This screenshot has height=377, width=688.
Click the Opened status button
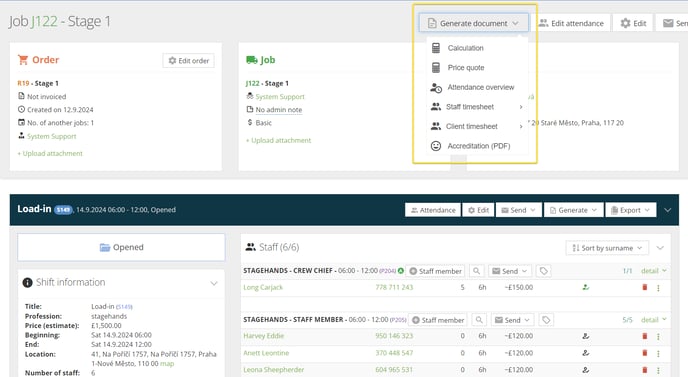tap(122, 247)
